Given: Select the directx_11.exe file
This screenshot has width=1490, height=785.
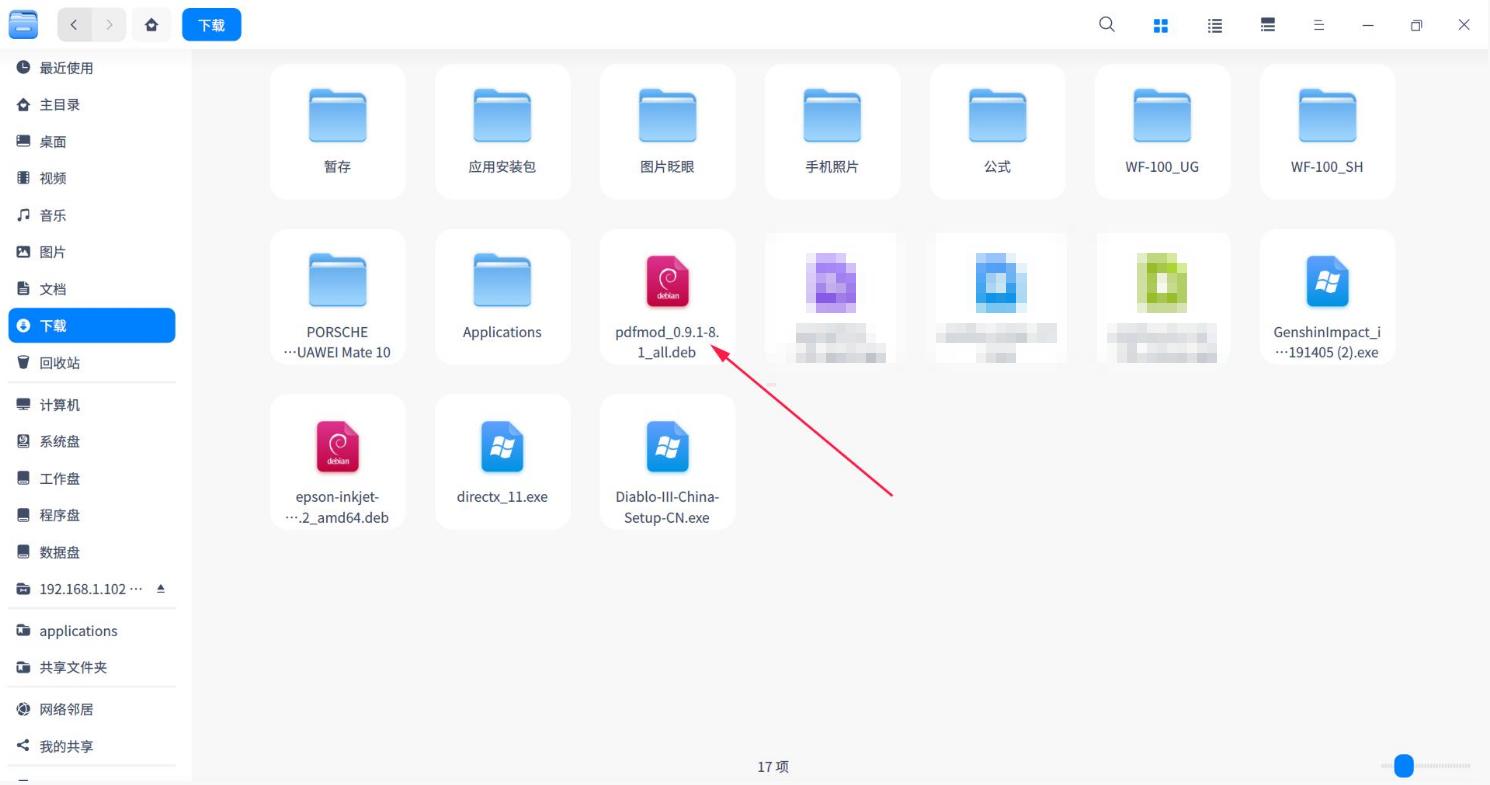Looking at the screenshot, I should click(502, 461).
